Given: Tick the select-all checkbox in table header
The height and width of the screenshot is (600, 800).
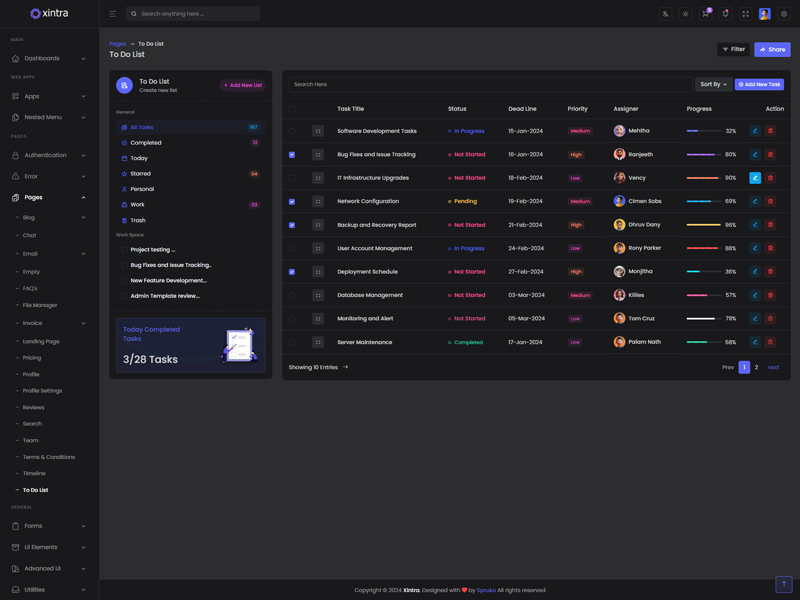Looking at the screenshot, I should [292, 109].
